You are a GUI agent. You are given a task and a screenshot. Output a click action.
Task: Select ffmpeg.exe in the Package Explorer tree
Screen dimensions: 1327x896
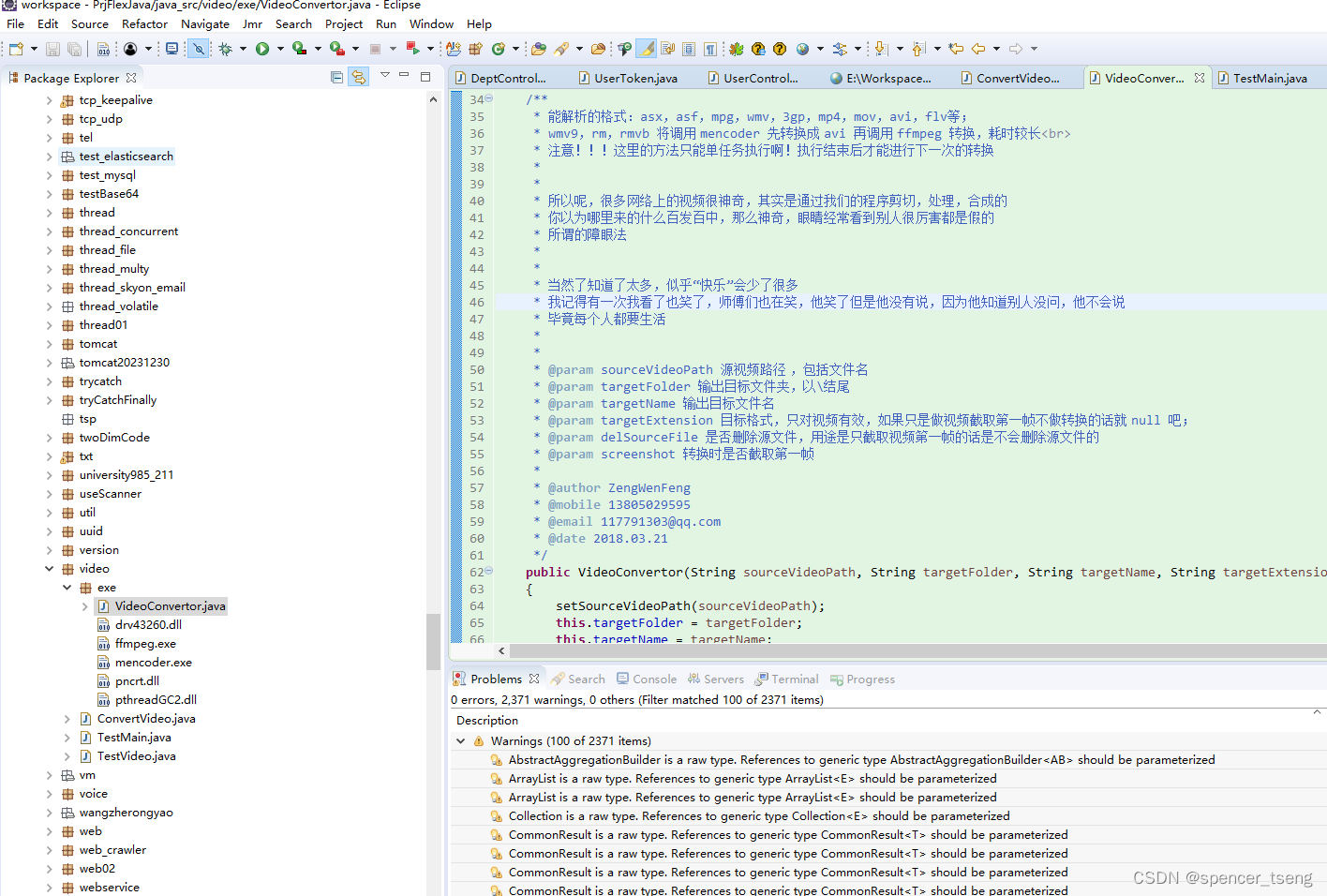click(x=146, y=643)
